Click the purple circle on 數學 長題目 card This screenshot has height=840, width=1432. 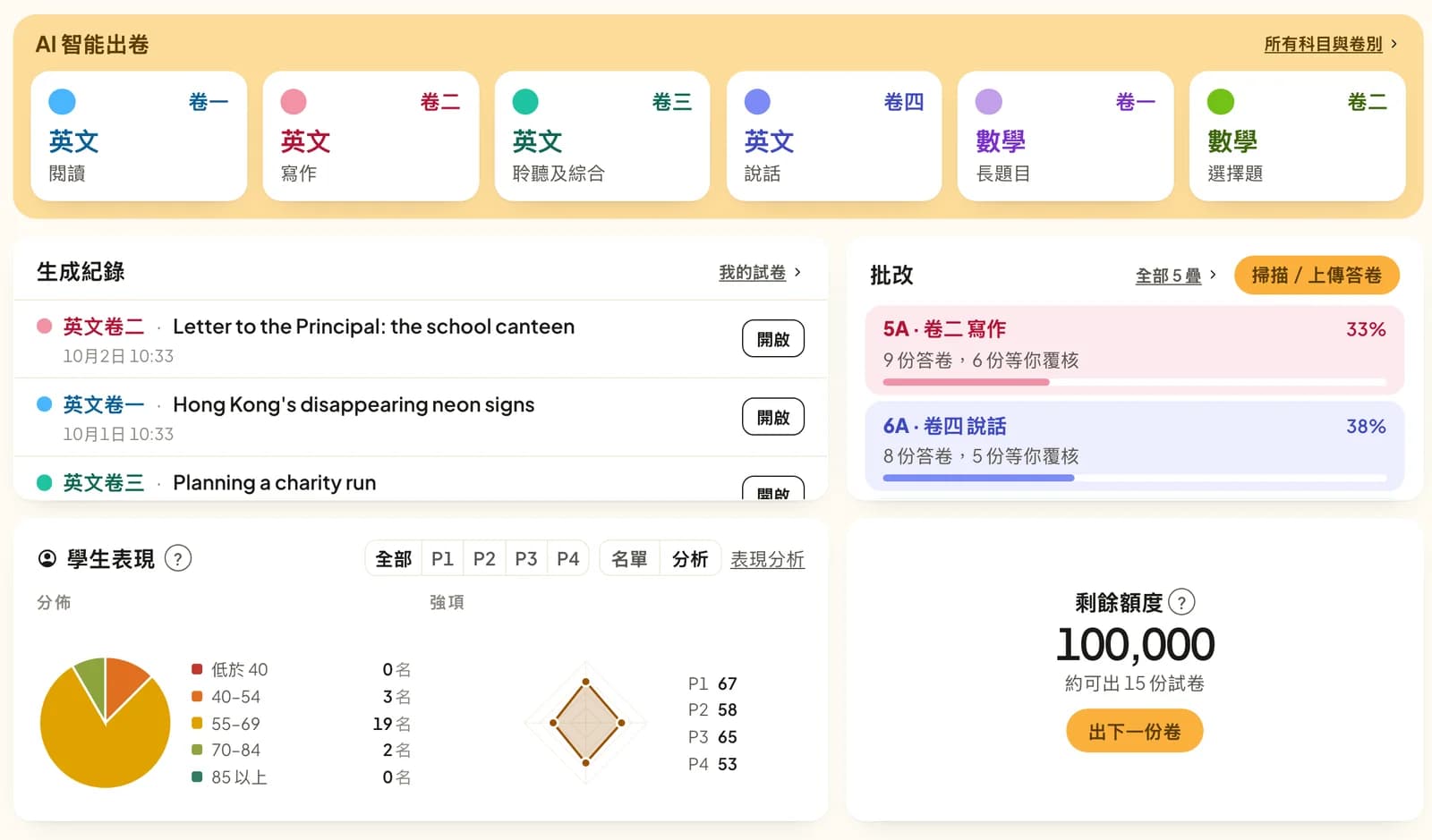989,101
